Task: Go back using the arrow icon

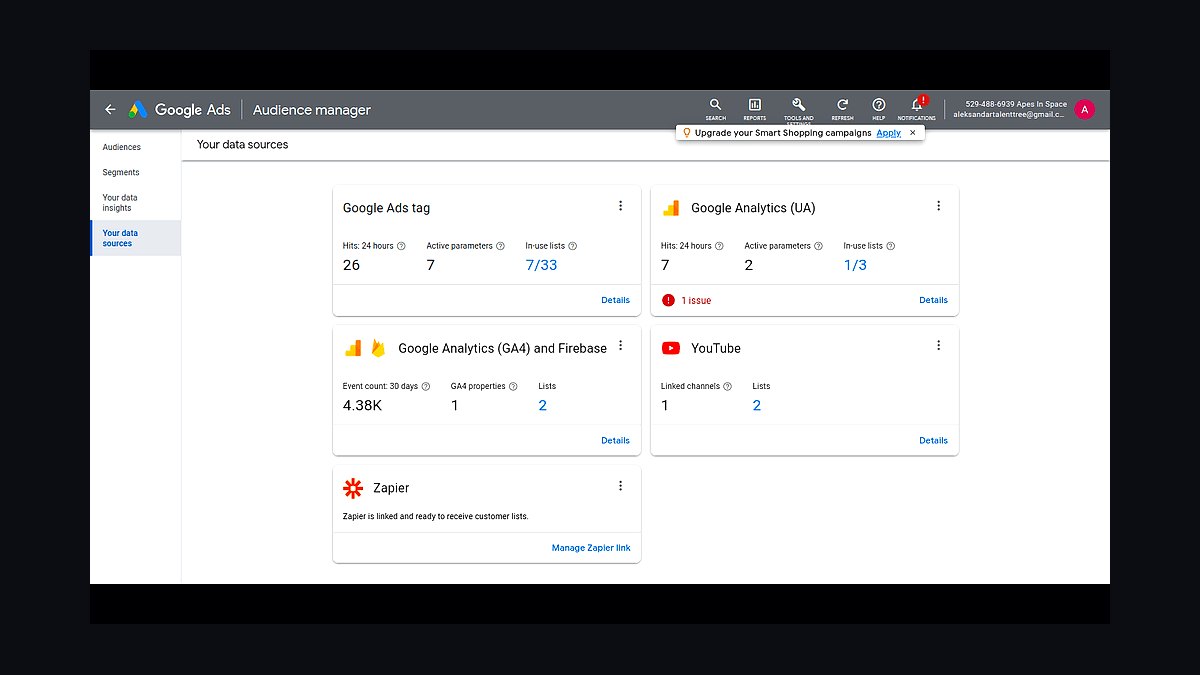Action: coord(110,110)
